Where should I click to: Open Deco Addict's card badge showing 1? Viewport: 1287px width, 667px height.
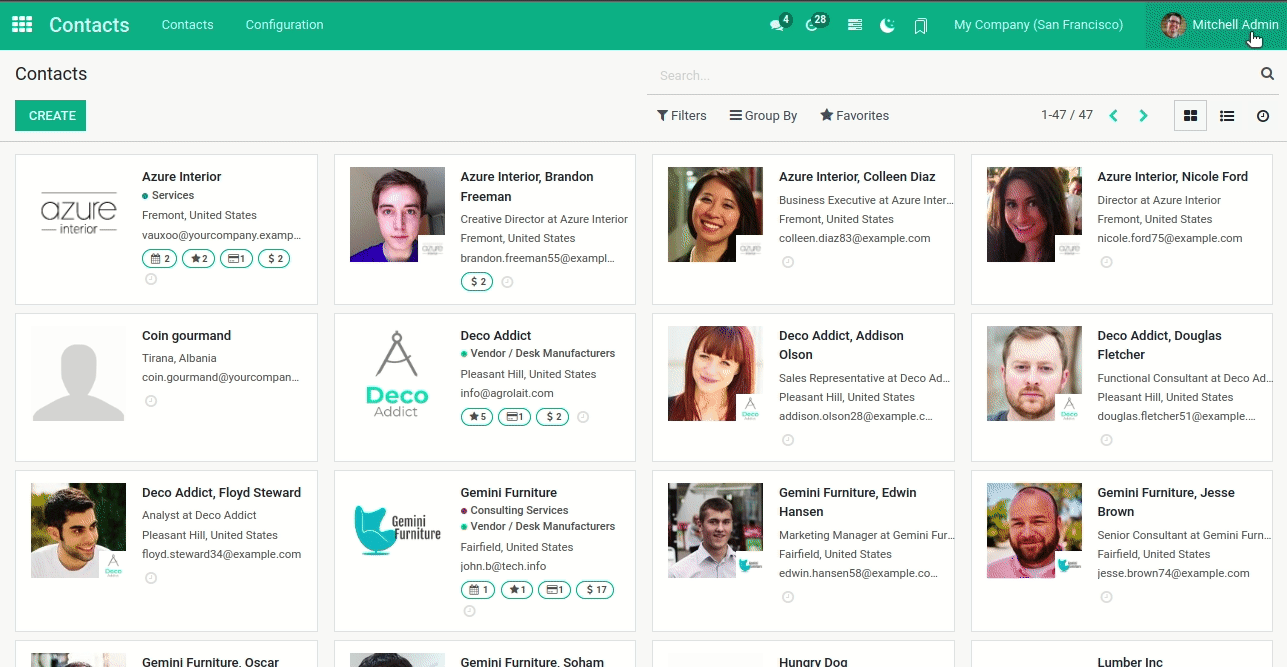point(515,417)
